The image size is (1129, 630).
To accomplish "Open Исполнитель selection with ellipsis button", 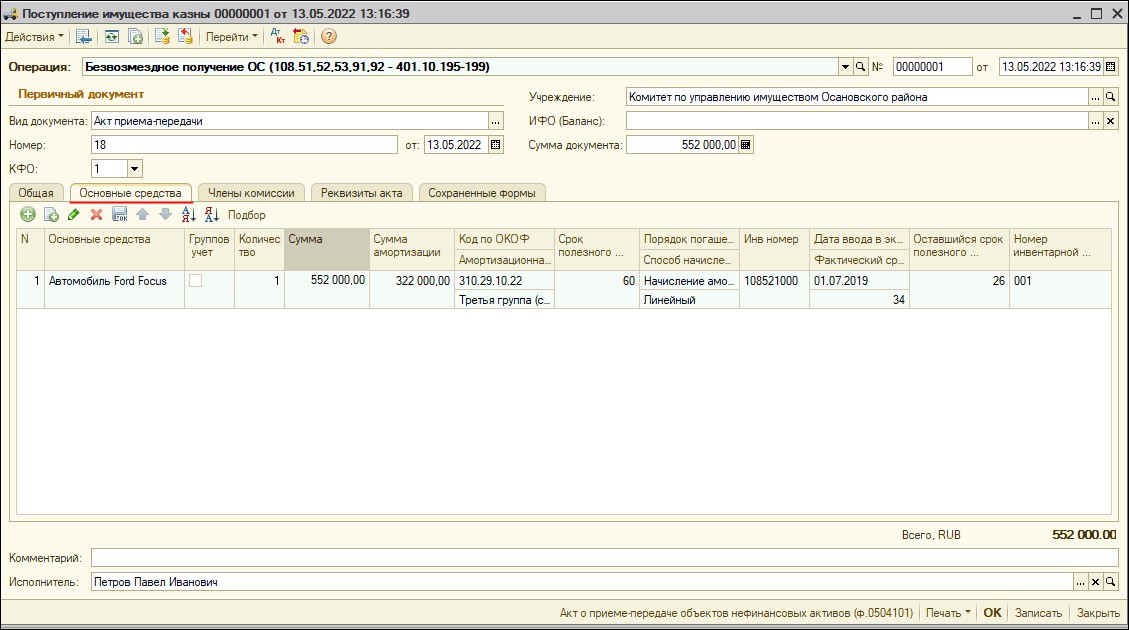I will pos(1080,582).
